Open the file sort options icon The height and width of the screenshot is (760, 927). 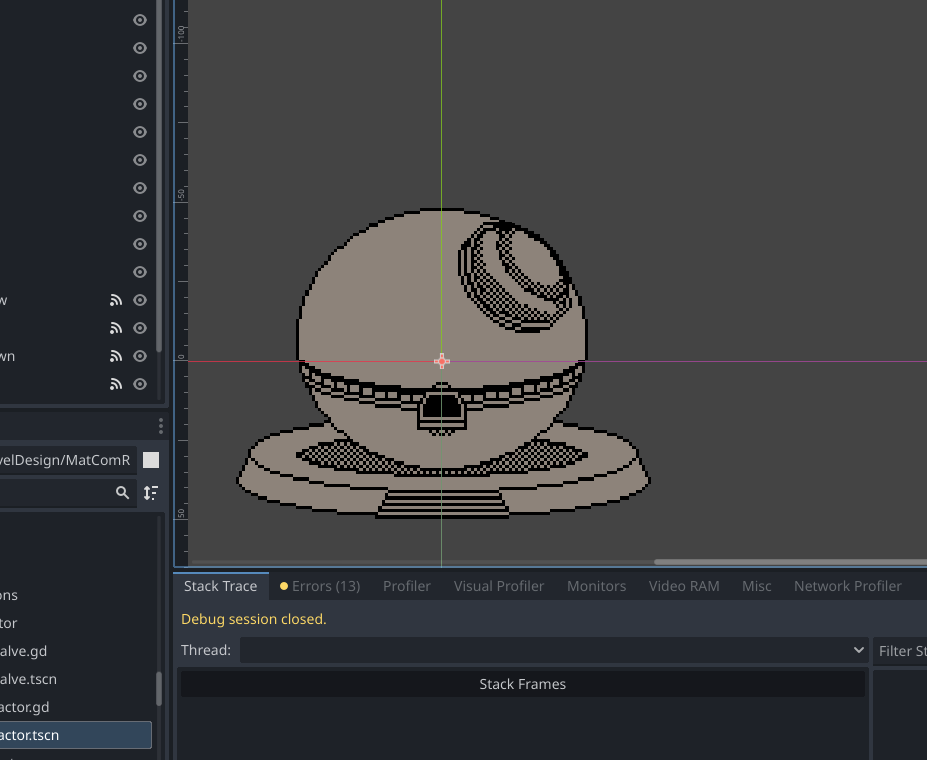click(151, 492)
